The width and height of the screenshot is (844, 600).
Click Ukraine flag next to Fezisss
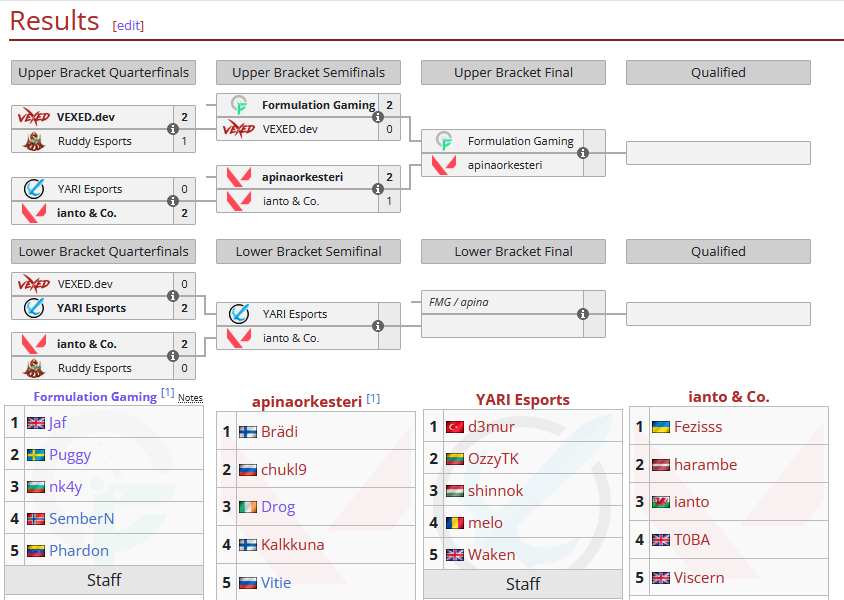click(x=661, y=427)
